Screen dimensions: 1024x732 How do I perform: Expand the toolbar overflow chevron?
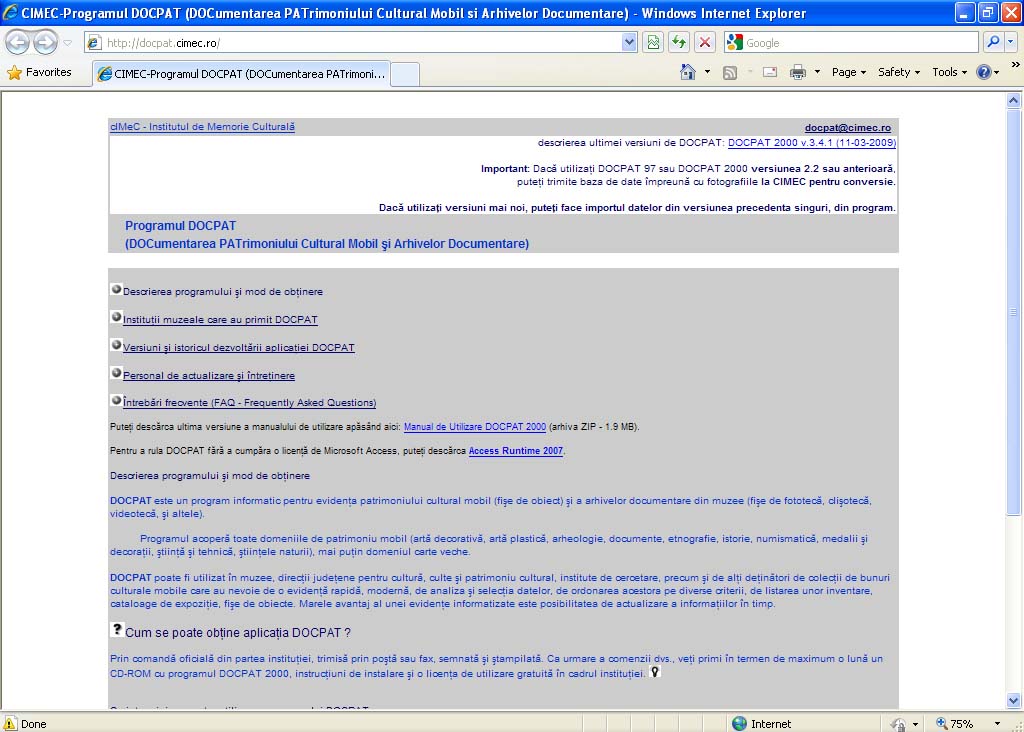(x=1015, y=65)
